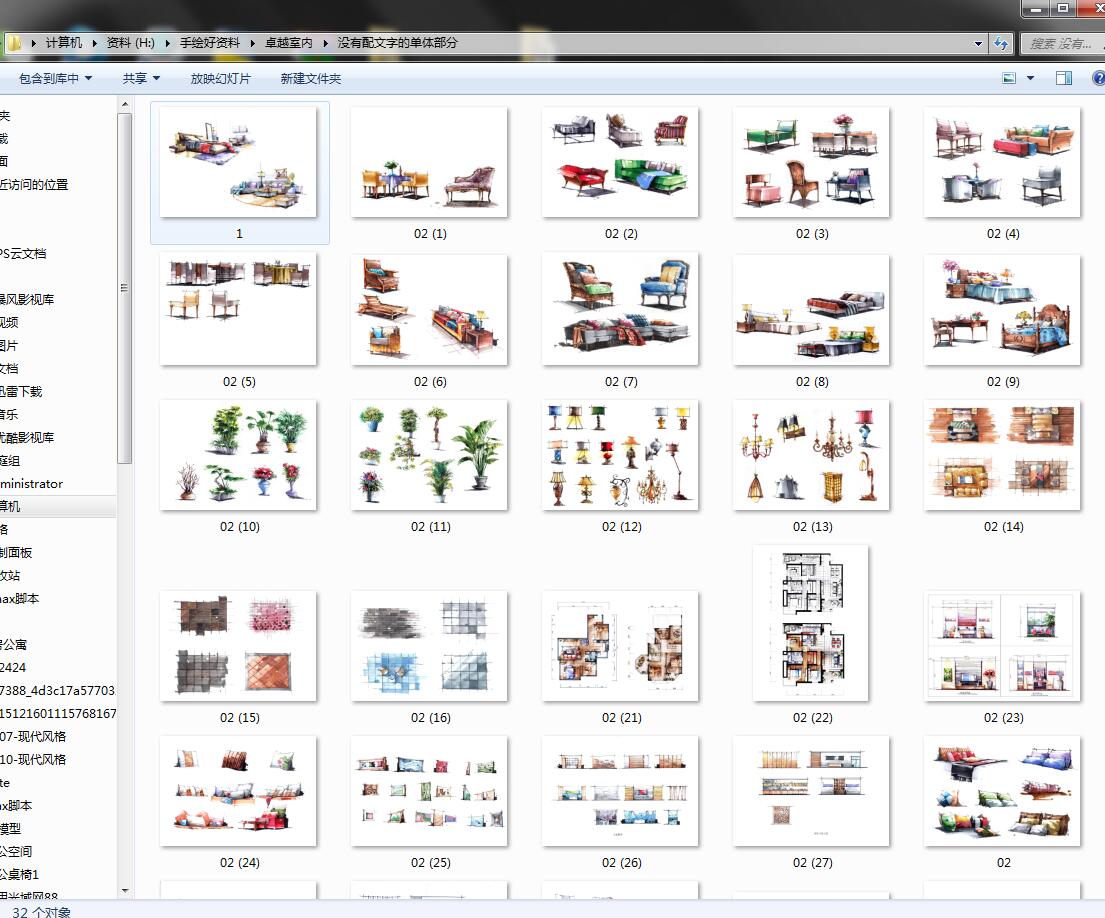Click 放映幻灯片 in the toolbar
This screenshot has width=1105, height=918.
(221, 78)
